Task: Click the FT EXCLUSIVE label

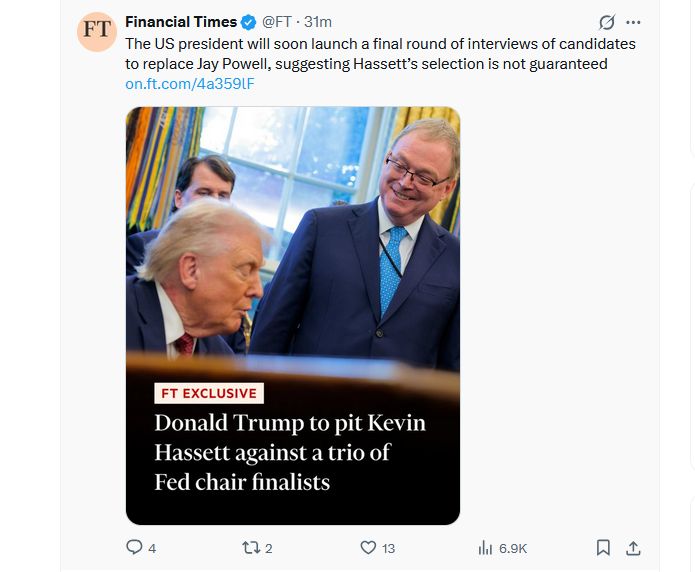Action: tap(208, 393)
